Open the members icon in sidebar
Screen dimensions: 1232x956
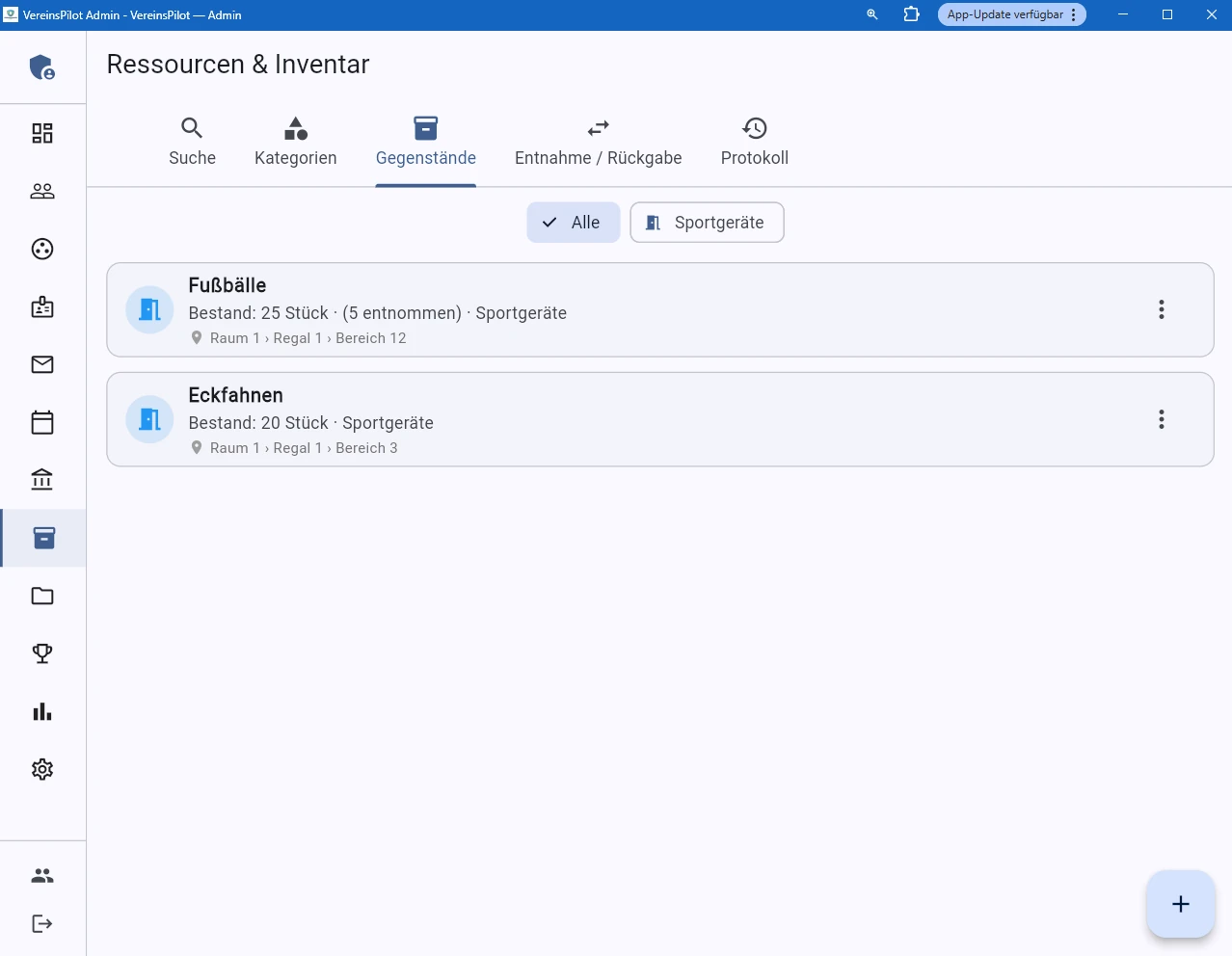pos(42,191)
